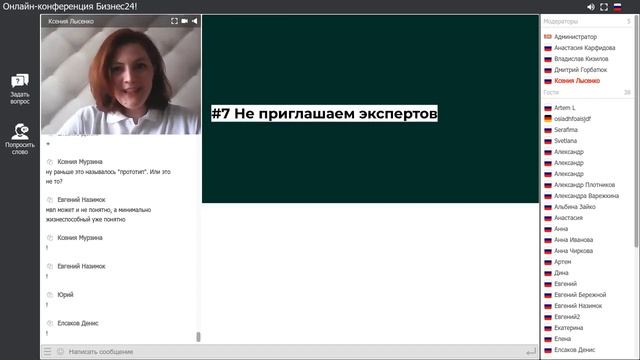This screenshot has height=360, width=640.
Task: Click chat author 'Елсаков Денис' in the chat
Action: tap(78, 323)
